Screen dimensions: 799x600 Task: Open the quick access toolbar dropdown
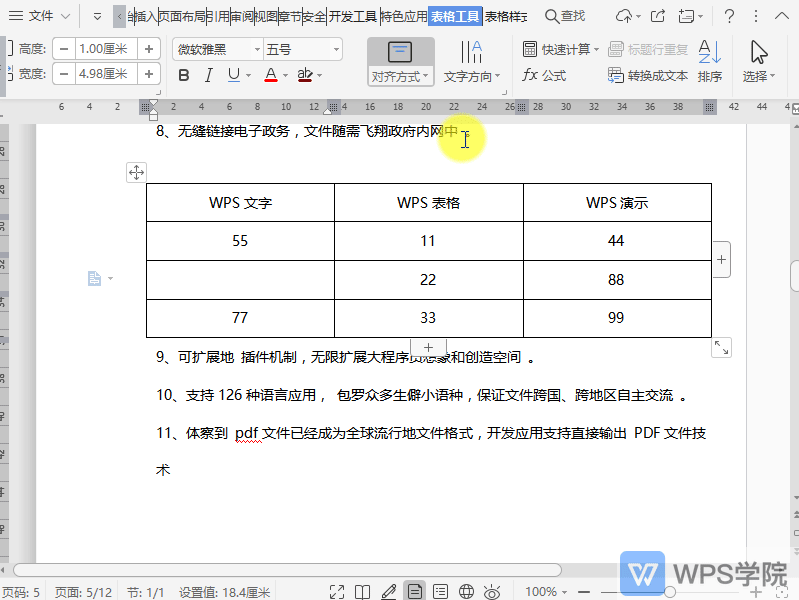[97, 17]
